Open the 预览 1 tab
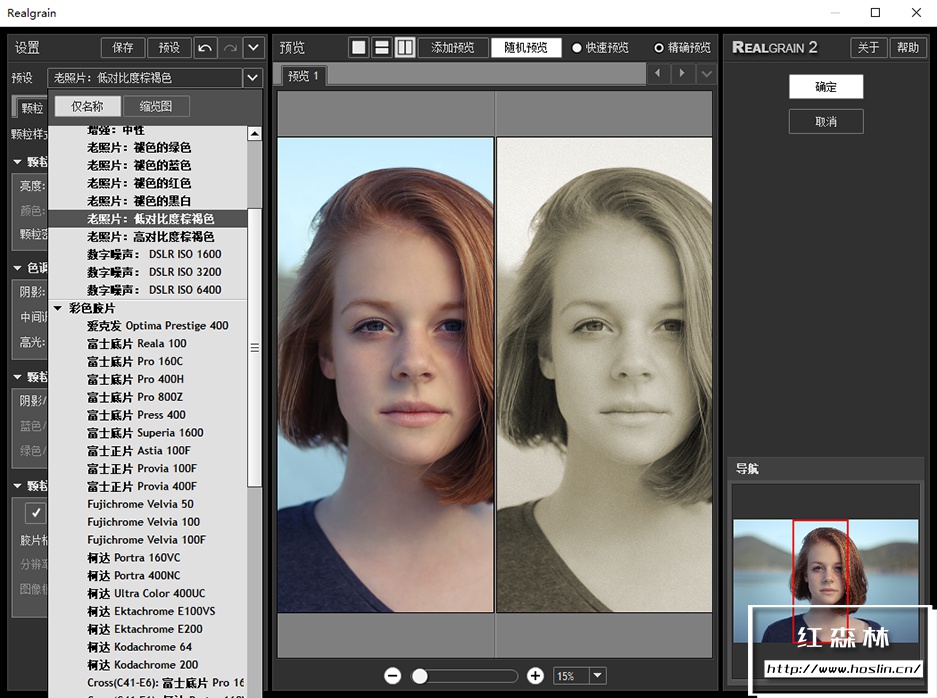This screenshot has height=698, width=937. pyautogui.click(x=303, y=76)
